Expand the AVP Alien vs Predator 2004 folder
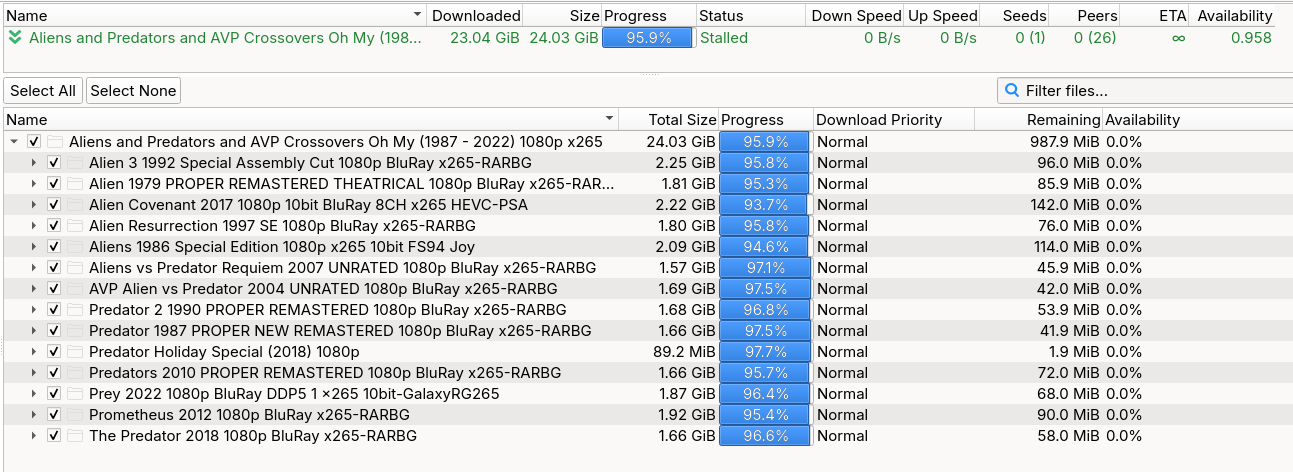The width and height of the screenshot is (1293, 472). (34, 289)
